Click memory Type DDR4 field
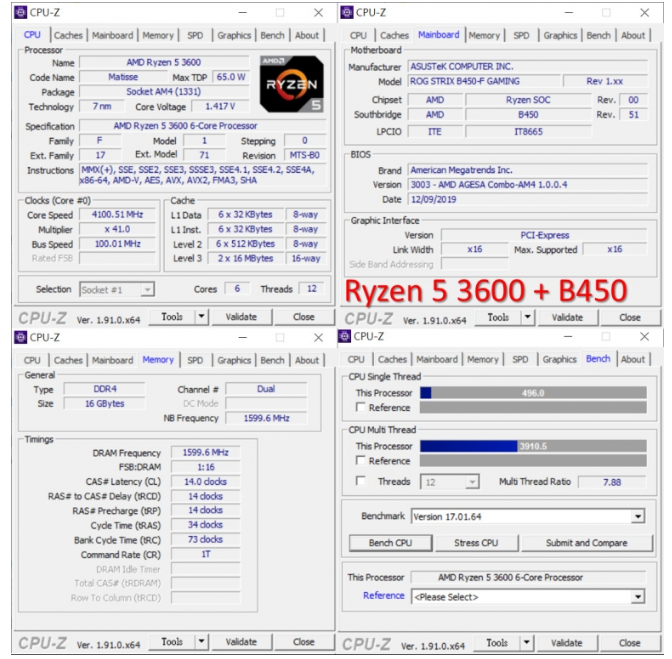Viewport: 672px width, 659px height. [105, 389]
